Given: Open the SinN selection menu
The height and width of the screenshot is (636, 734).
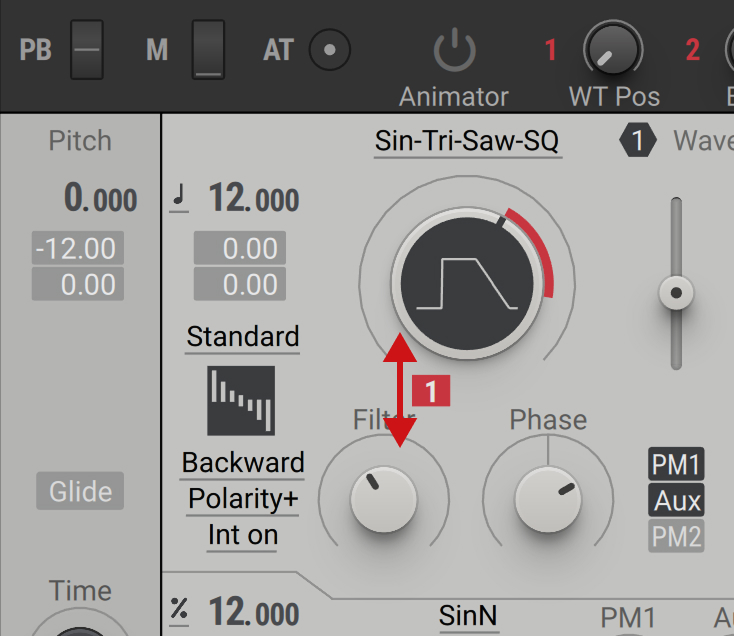Looking at the screenshot, I should pos(468,617).
